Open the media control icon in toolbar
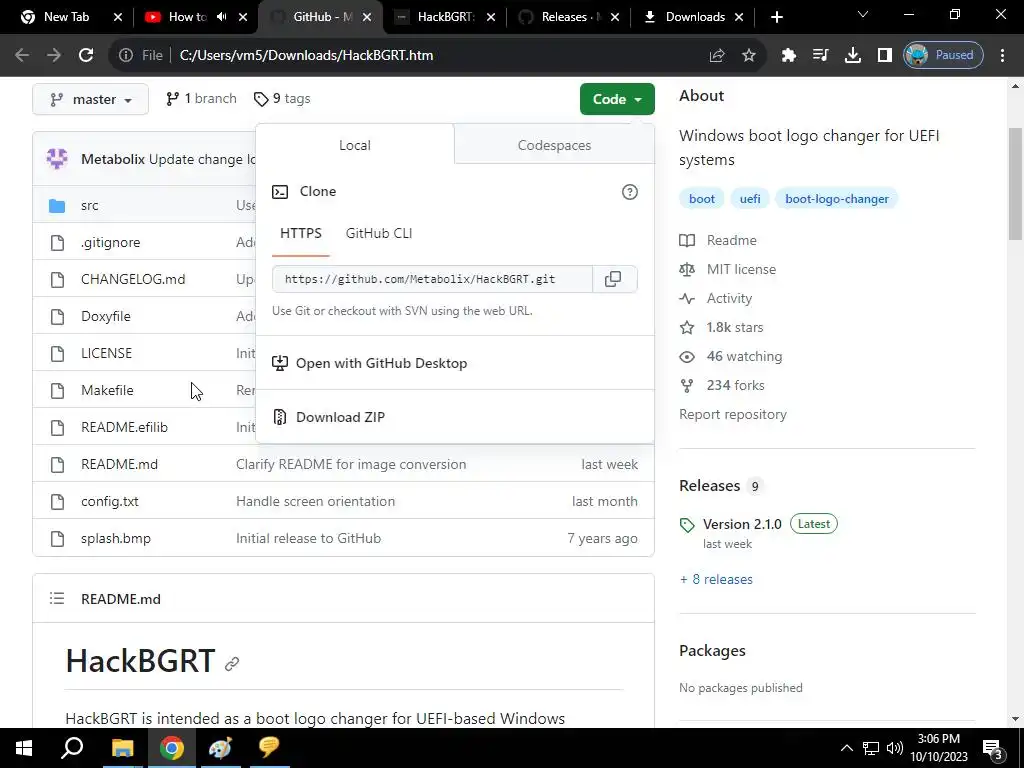 tap(821, 55)
